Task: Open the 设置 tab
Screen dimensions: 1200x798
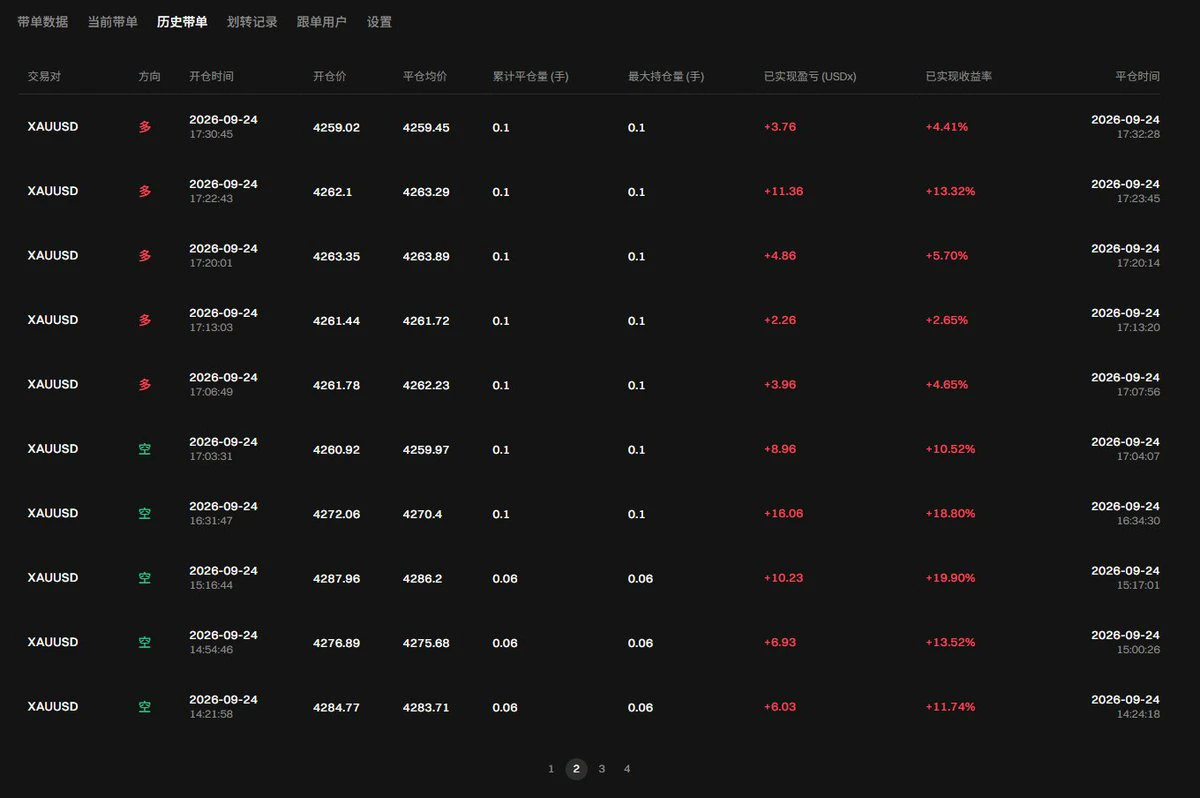Action: click(x=379, y=22)
